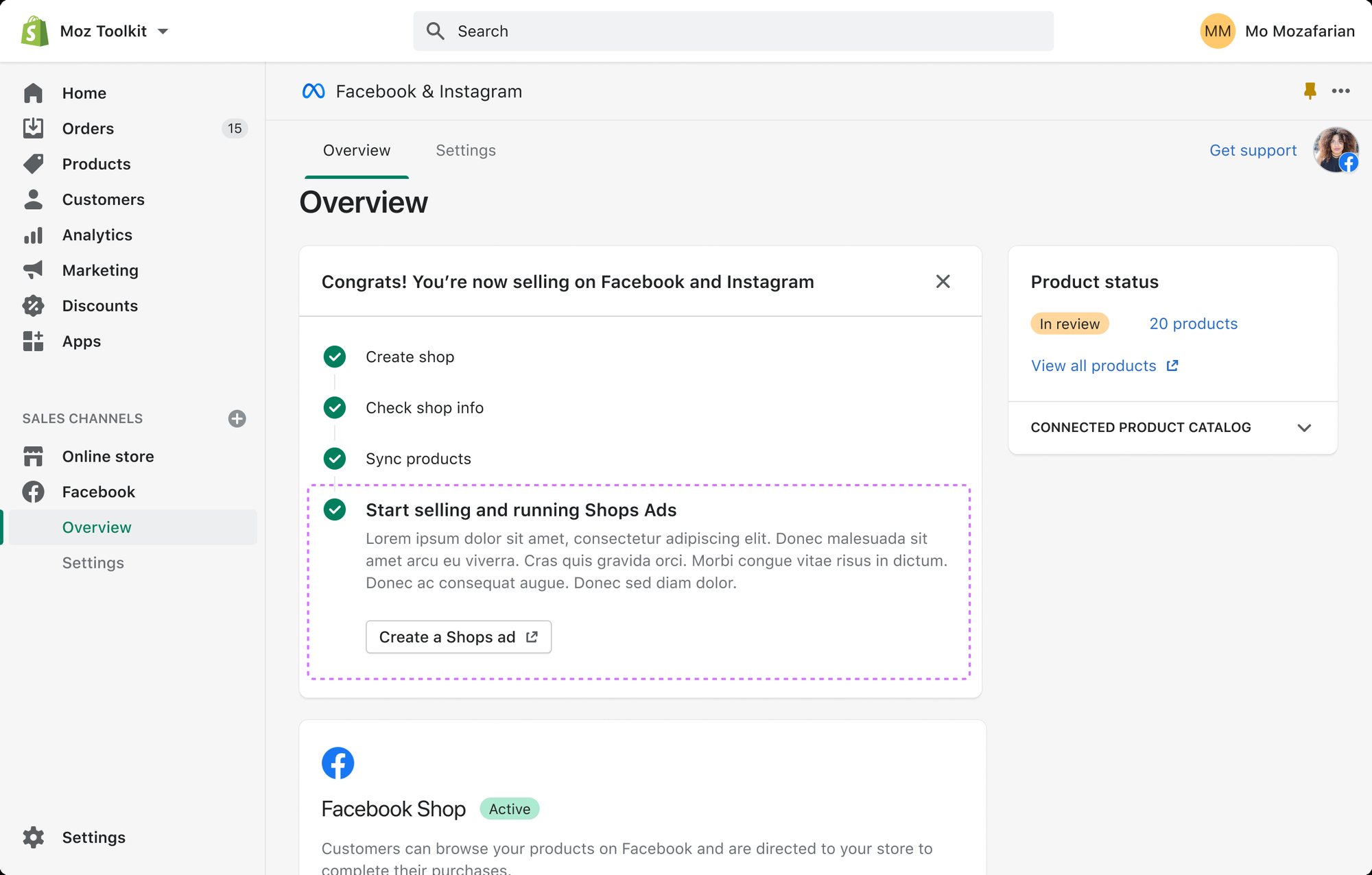Click the Marketing megaphone icon

coord(33,270)
